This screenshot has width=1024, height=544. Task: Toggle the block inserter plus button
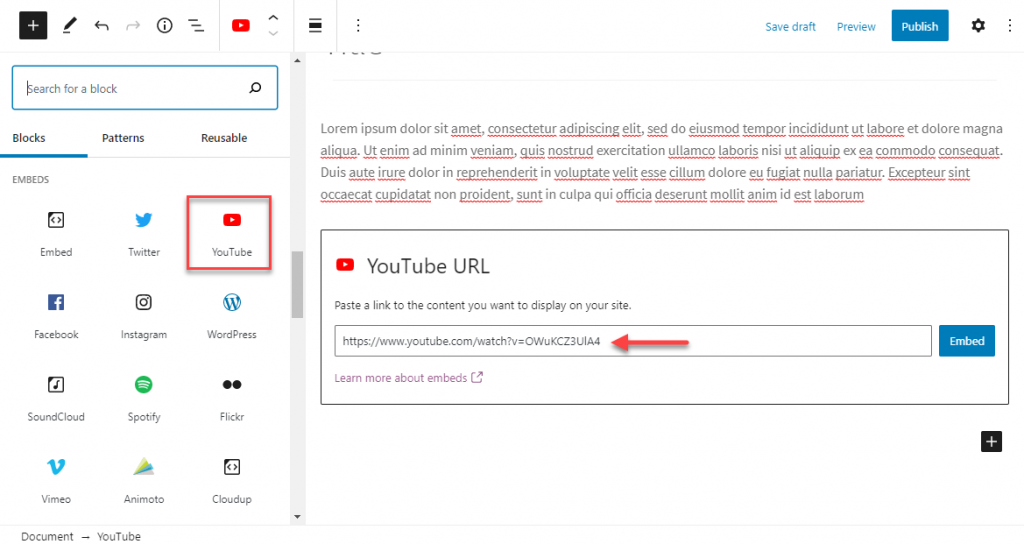coord(33,25)
